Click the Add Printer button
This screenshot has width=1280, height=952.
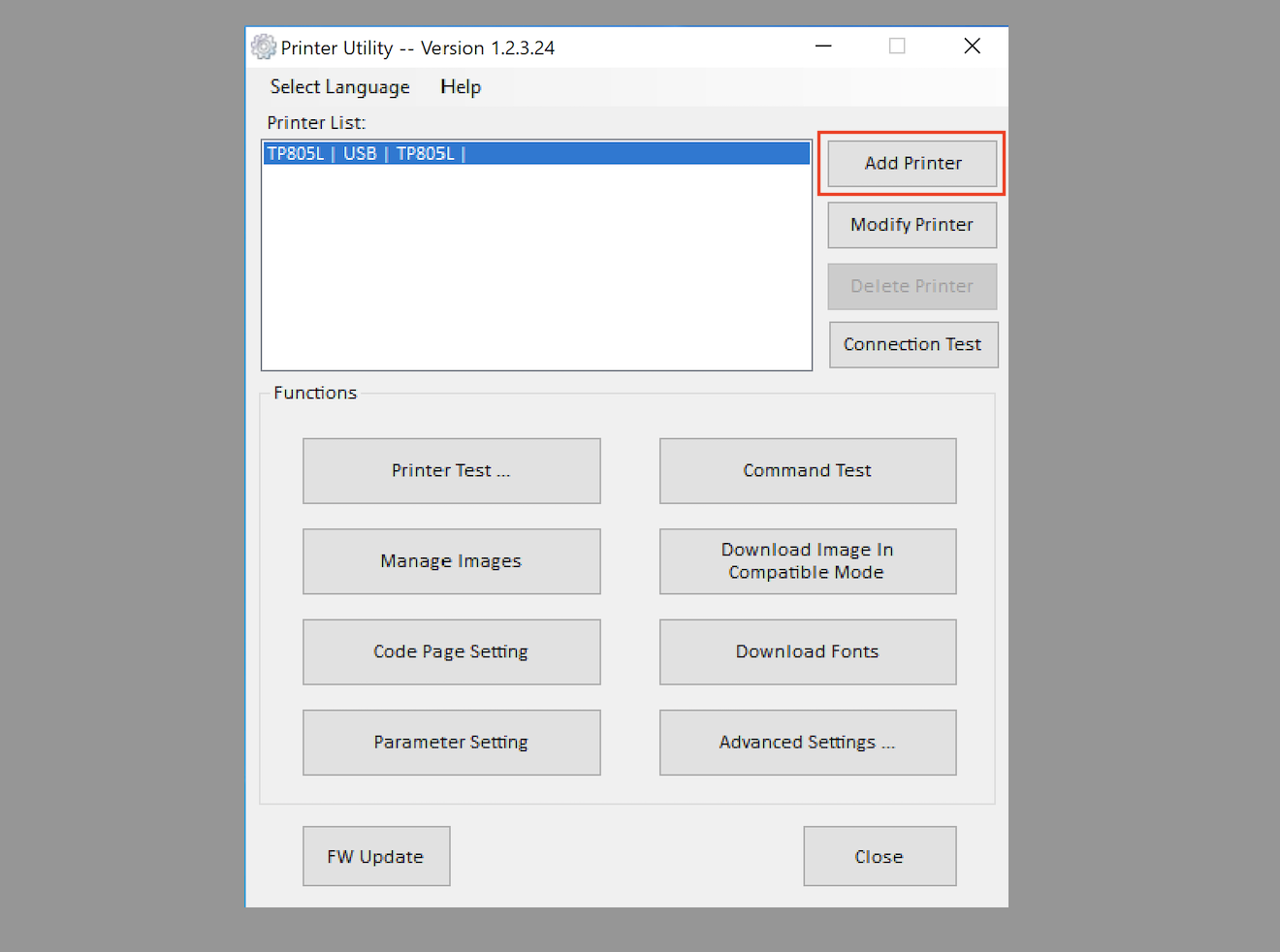point(912,164)
